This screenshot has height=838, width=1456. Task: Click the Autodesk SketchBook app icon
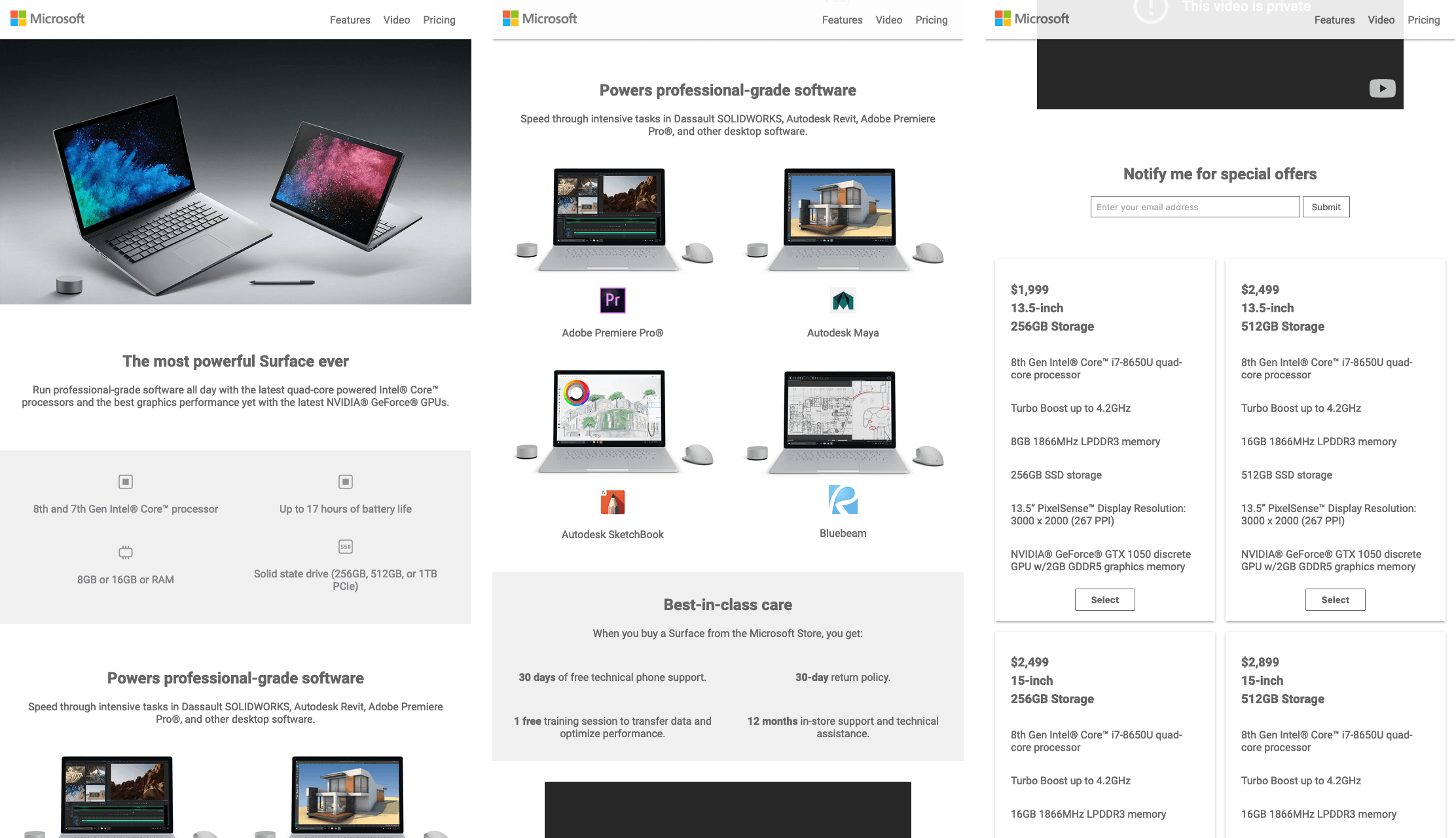[x=612, y=502]
